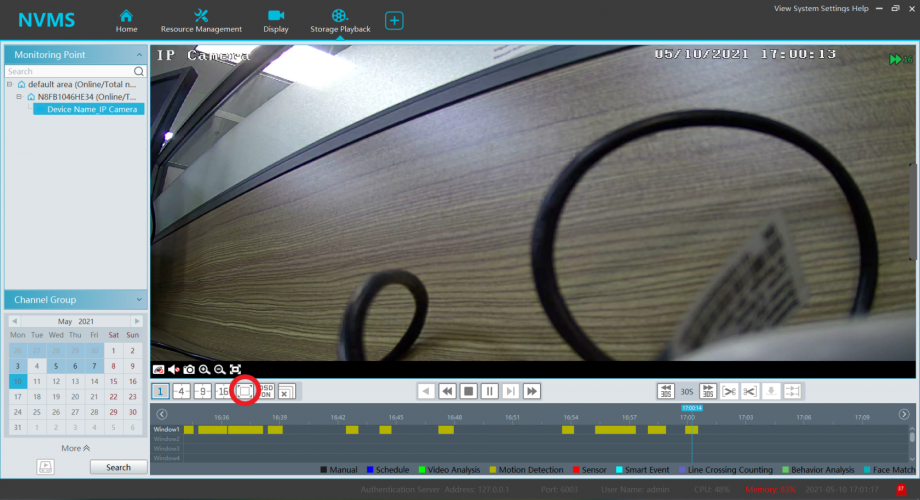Collapse the default area tree node

point(11,85)
